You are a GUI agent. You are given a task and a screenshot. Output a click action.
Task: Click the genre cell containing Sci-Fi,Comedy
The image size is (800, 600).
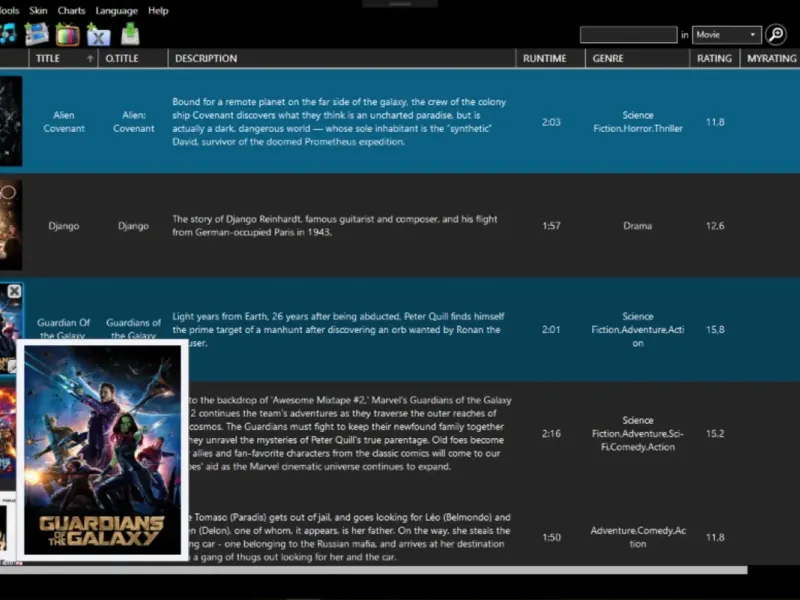(x=638, y=434)
